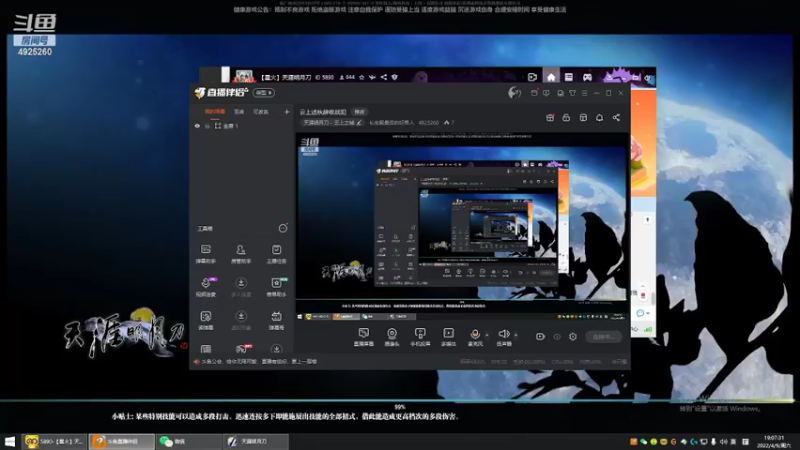The width and height of the screenshot is (800, 450).
Task: Open Windows Start menu
Action: pyautogui.click(x=9, y=441)
